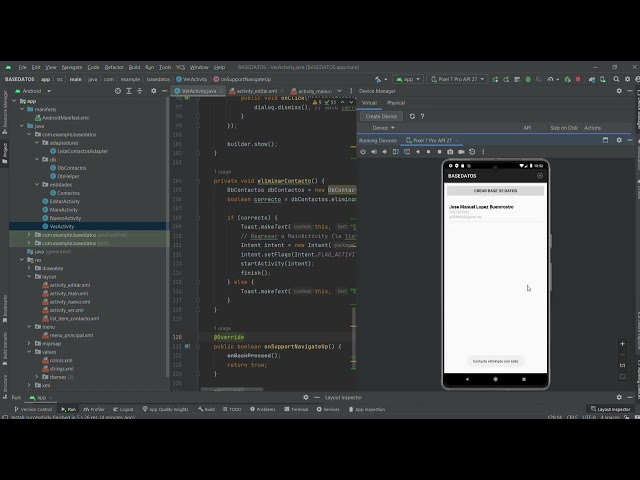This screenshot has width=640, height=480.
Task: Click CREAR BASE DE DATOS button in emulator
Action: pos(495,191)
